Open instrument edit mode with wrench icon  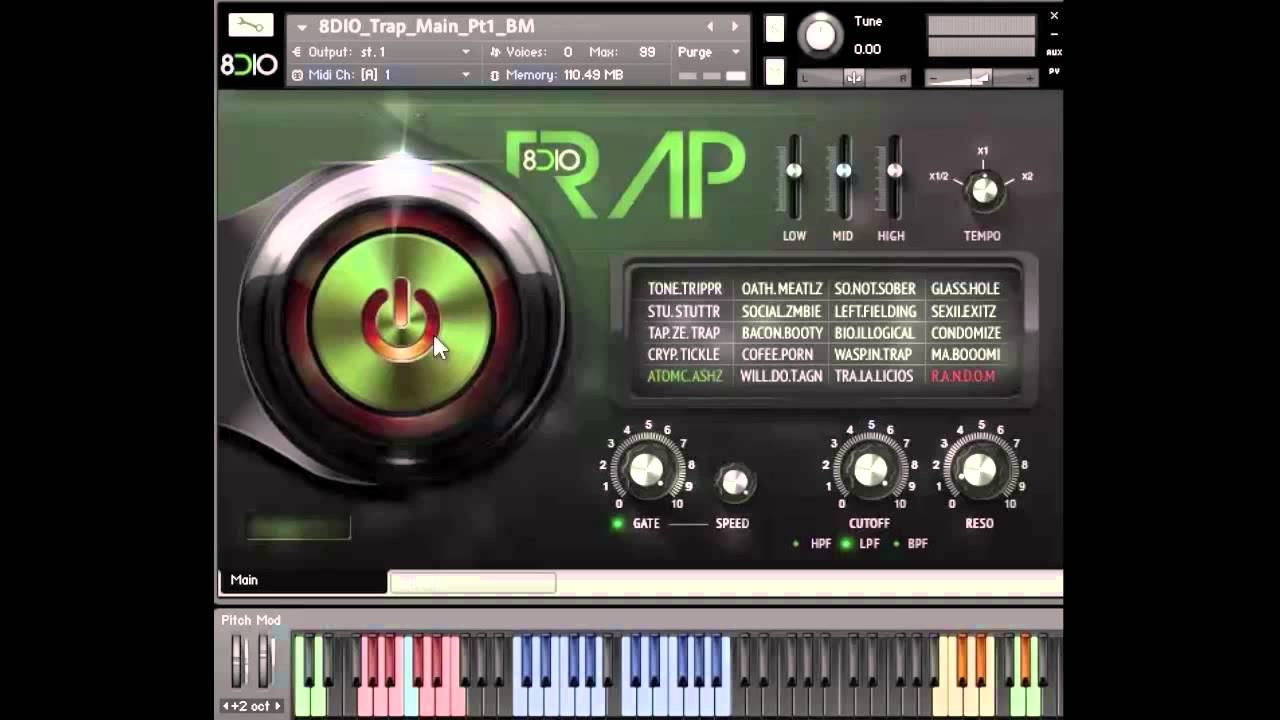pyautogui.click(x=250, y=25)
